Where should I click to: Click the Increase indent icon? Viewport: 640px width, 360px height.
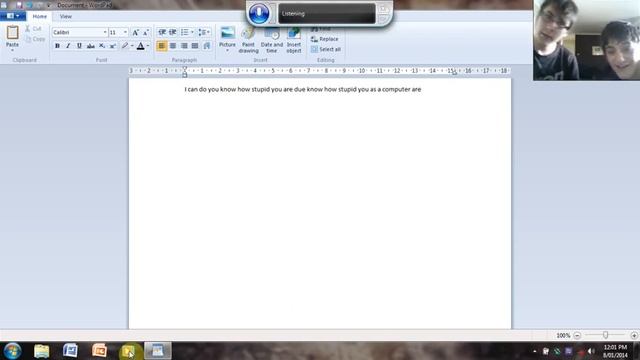point(173,32)
